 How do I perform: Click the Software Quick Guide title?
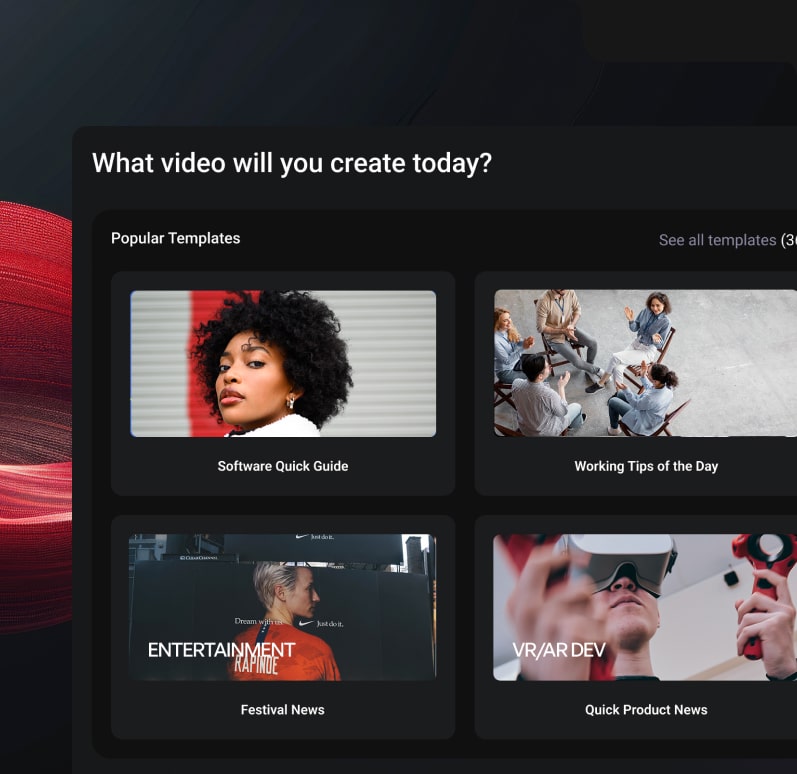(x=283, y=466)
